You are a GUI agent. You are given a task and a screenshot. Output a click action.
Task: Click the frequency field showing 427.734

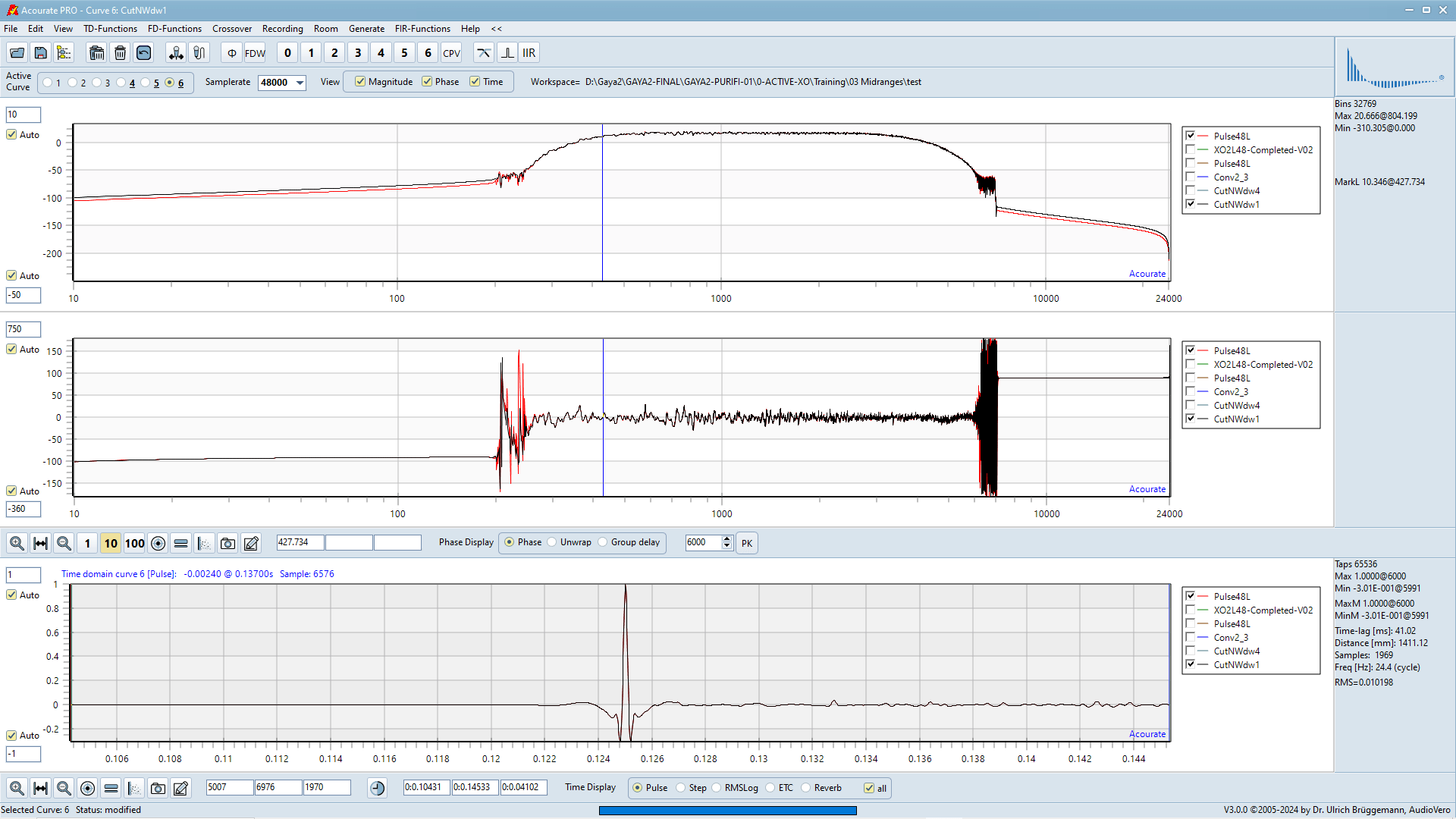300,543
